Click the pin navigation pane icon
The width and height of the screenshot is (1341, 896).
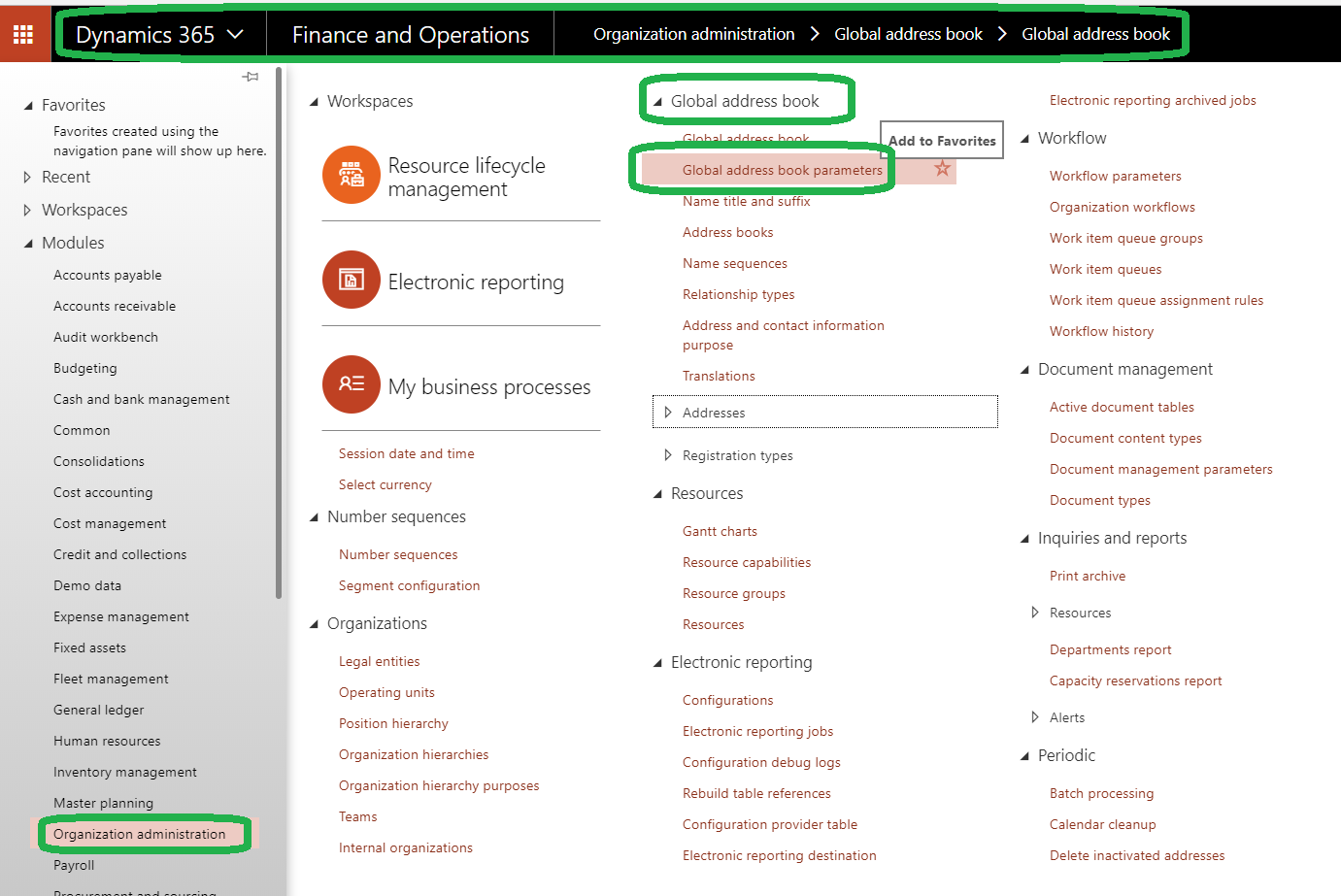pyautogui.click(x=251, y=77)
